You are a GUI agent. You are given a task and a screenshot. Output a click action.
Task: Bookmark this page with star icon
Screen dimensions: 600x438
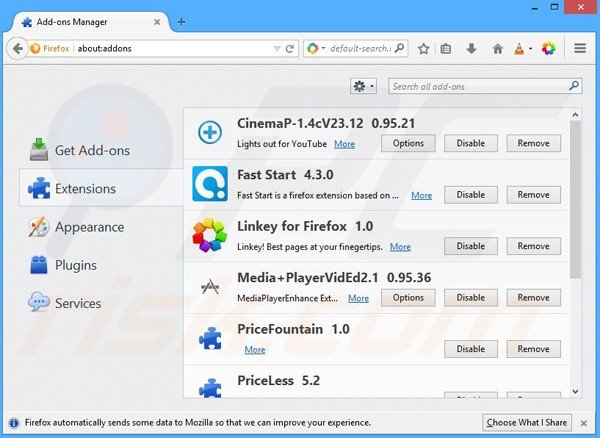point(423,49)
